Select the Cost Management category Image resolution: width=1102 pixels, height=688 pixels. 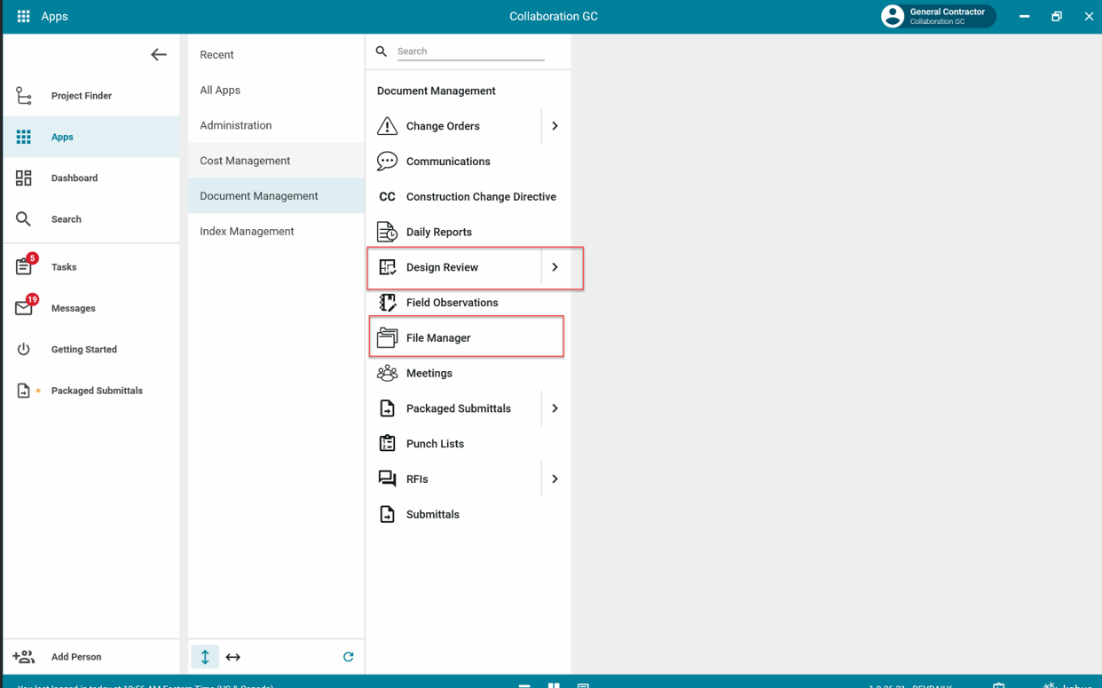245,161
